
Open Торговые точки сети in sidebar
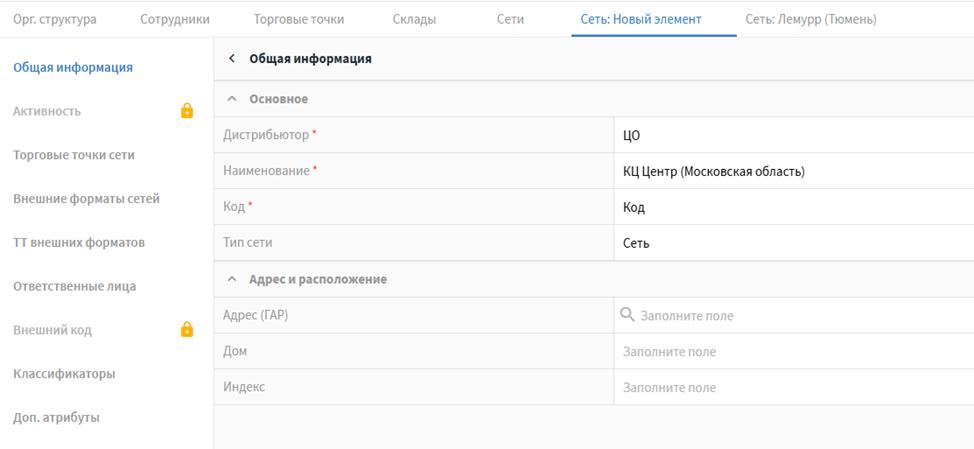[74, 155]
